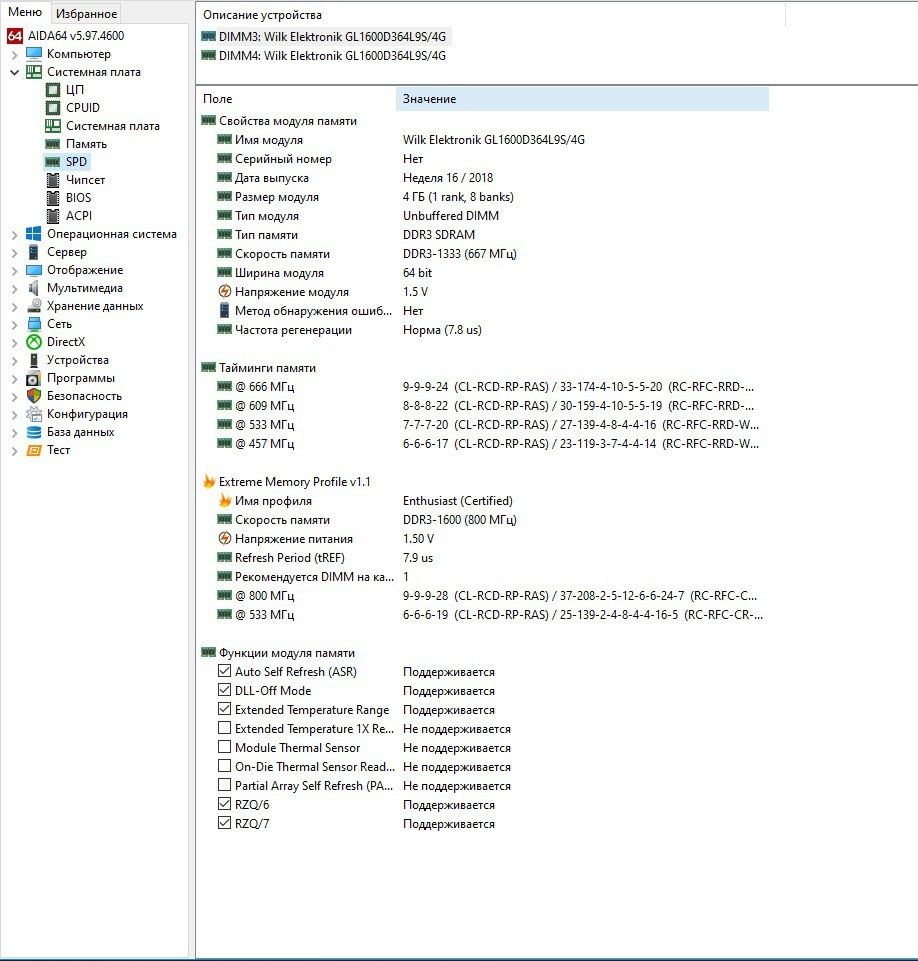Click the Компьютер monitor icon
Screen dimensions: 918x961
(x=34, y=54)
